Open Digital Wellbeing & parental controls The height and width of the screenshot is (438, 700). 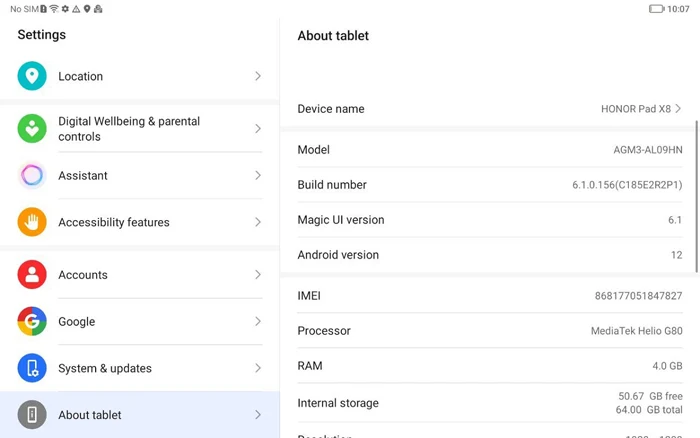pyautogui.click(x=129, y=129)
